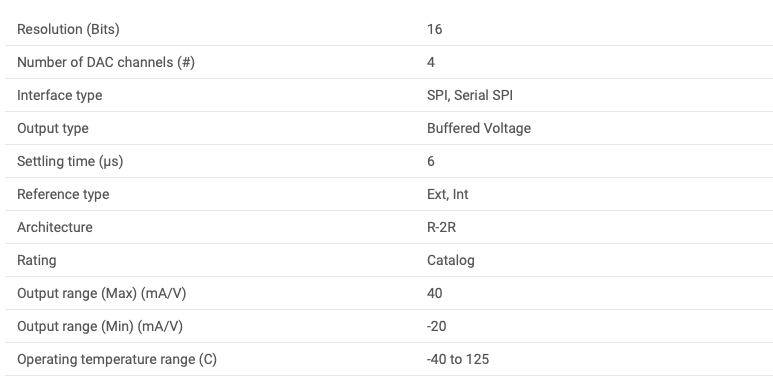Select the Reference type label

click(63, 195)
